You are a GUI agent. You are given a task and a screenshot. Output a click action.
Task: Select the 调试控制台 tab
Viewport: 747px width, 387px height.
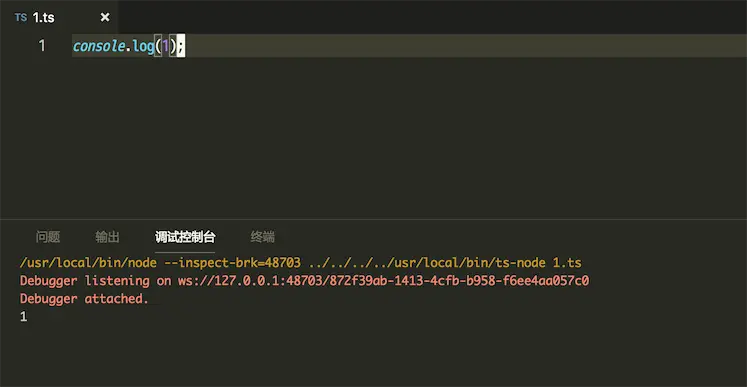pyautogui.click(x=185, y=237)
